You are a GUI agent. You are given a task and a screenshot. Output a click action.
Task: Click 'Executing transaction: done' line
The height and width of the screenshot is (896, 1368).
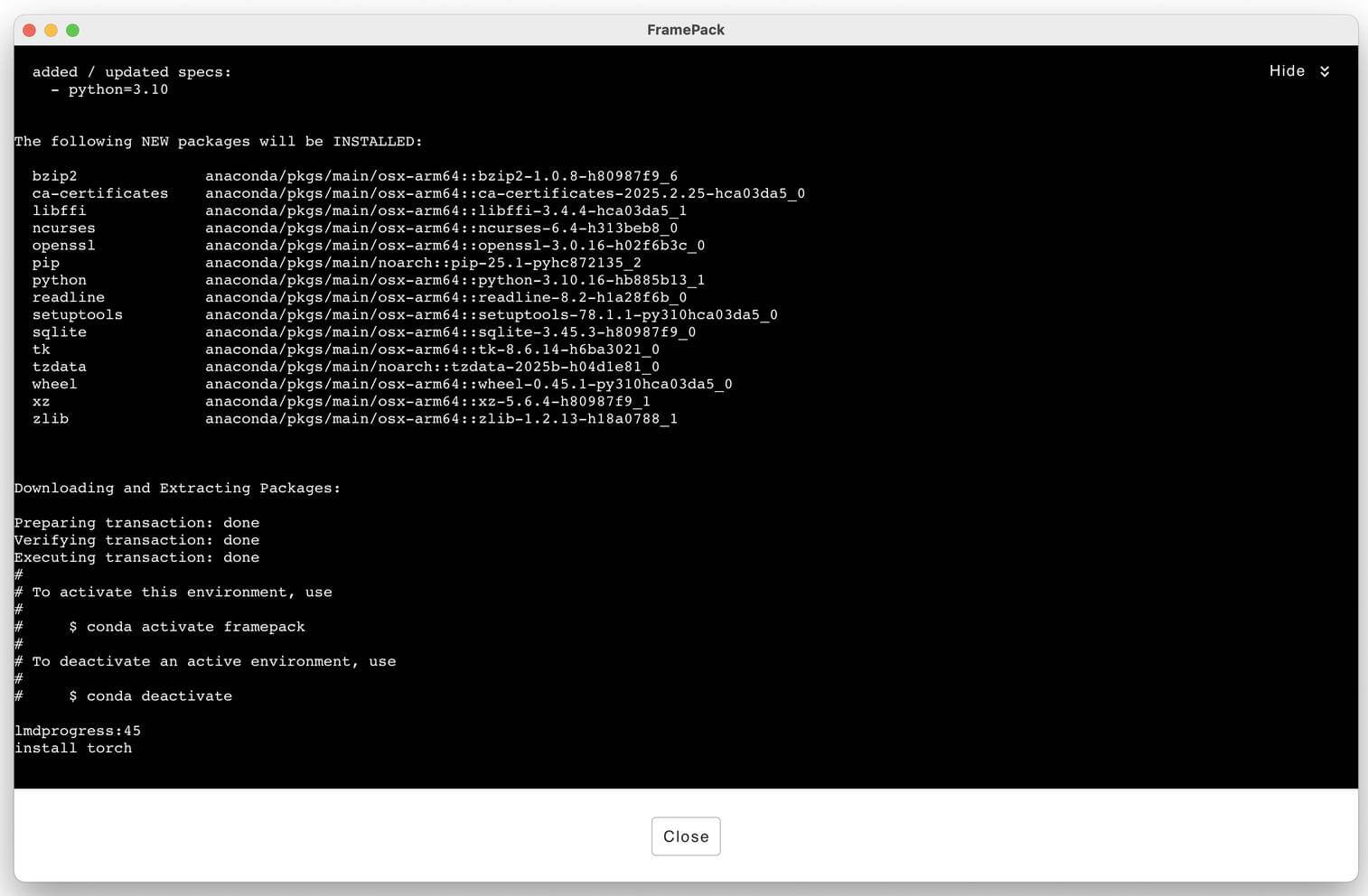pyautogui.click(x=137, y=557)
